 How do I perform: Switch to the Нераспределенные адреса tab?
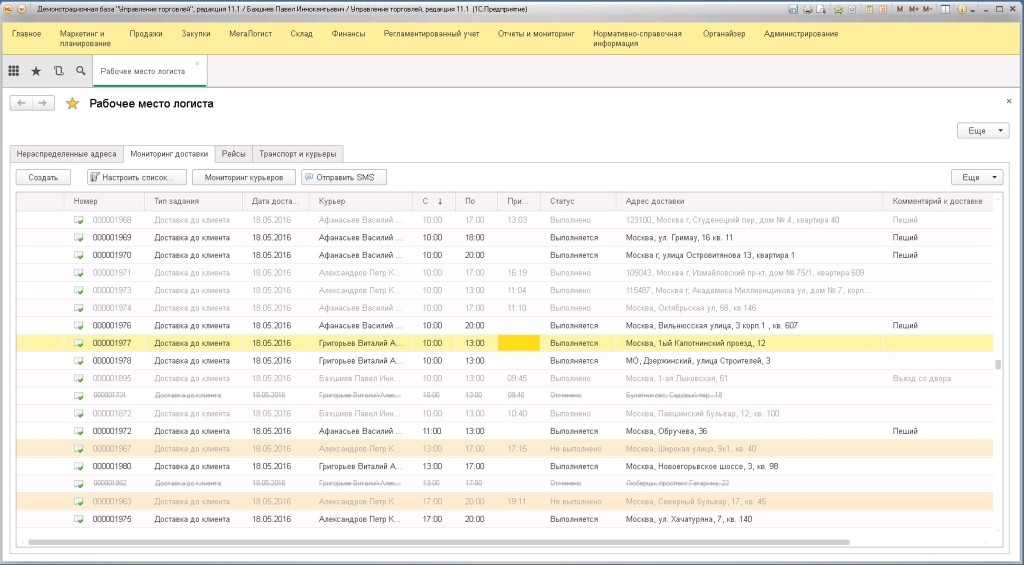click(x=67, y=154)
